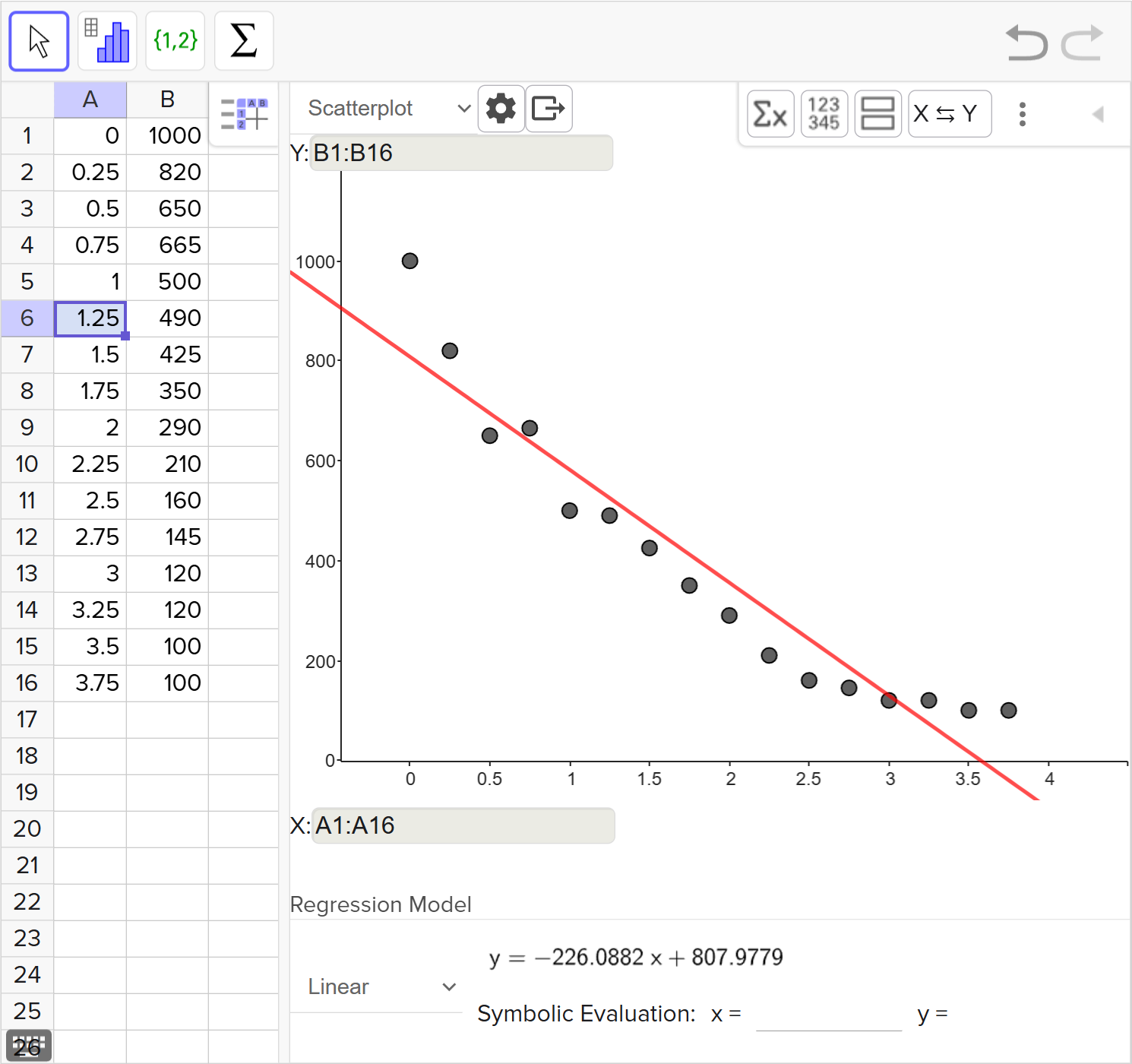Select cell containing 3.75
1132x1064 pixels.
pyautogui.click(x=90, y=683)
